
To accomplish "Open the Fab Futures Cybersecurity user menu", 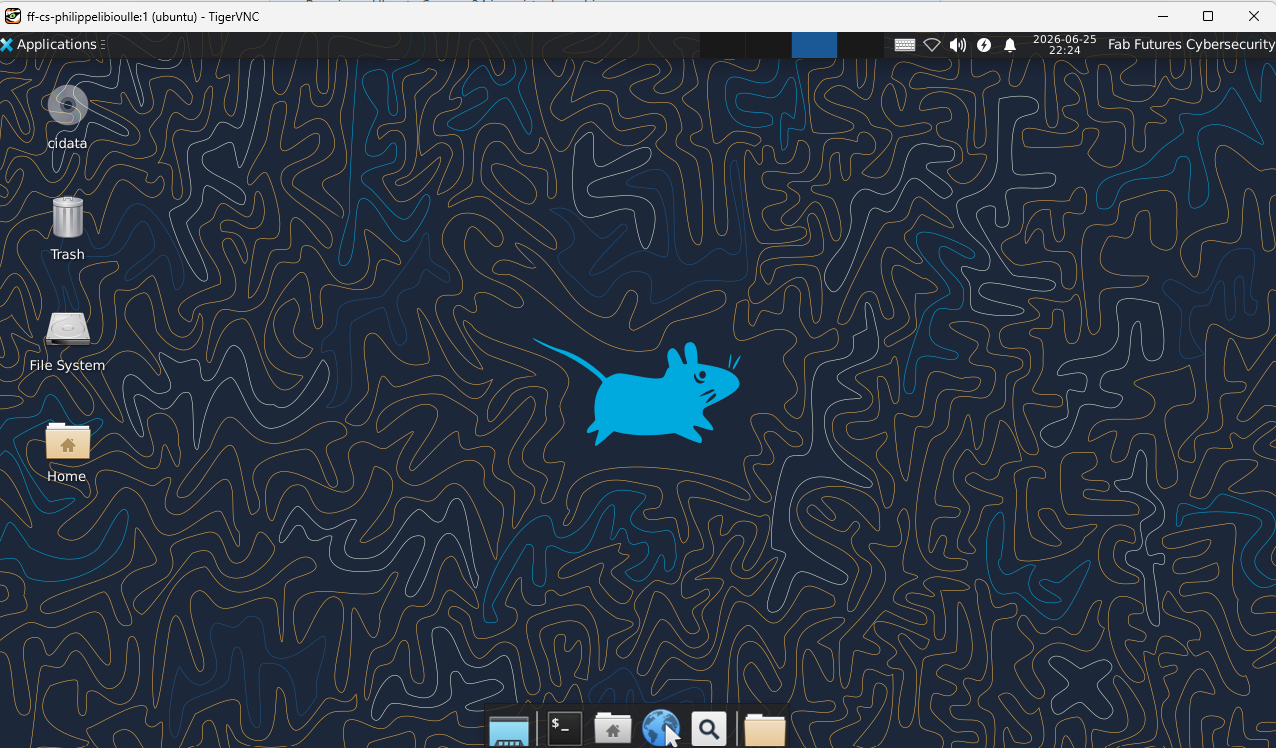I will [1191, 44].
